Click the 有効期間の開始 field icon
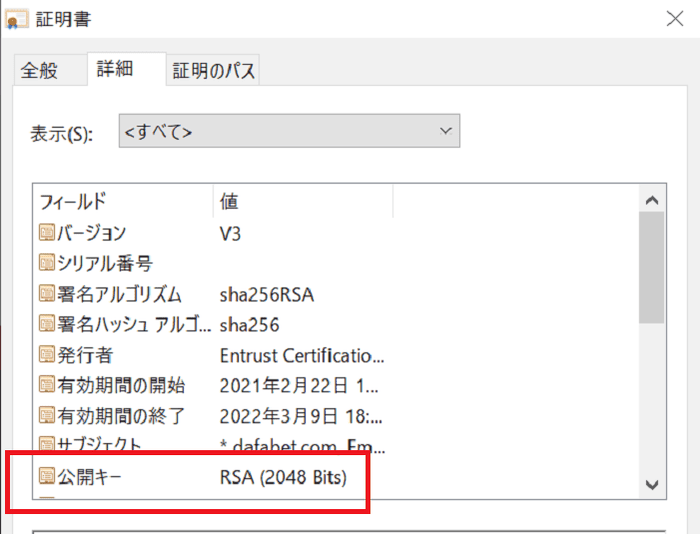This screenshot has width=700, height=534. [x=47, y=385]
